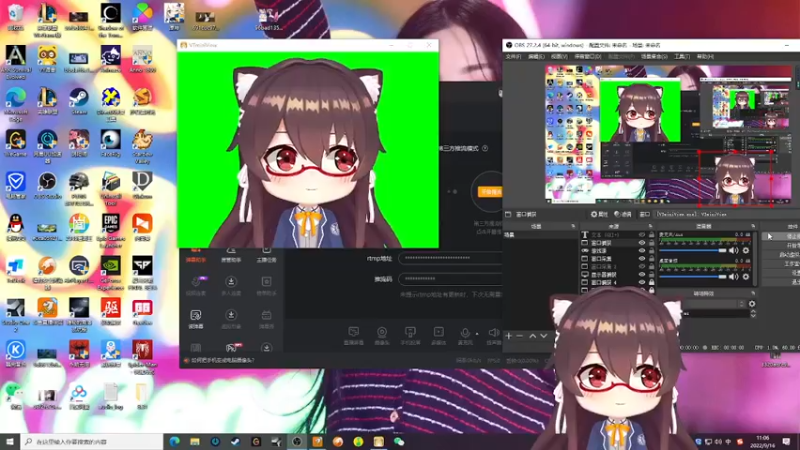Pop out the 场景 dock panel
The width and height of the screenshot is (800, 450).
pos(572,226)
